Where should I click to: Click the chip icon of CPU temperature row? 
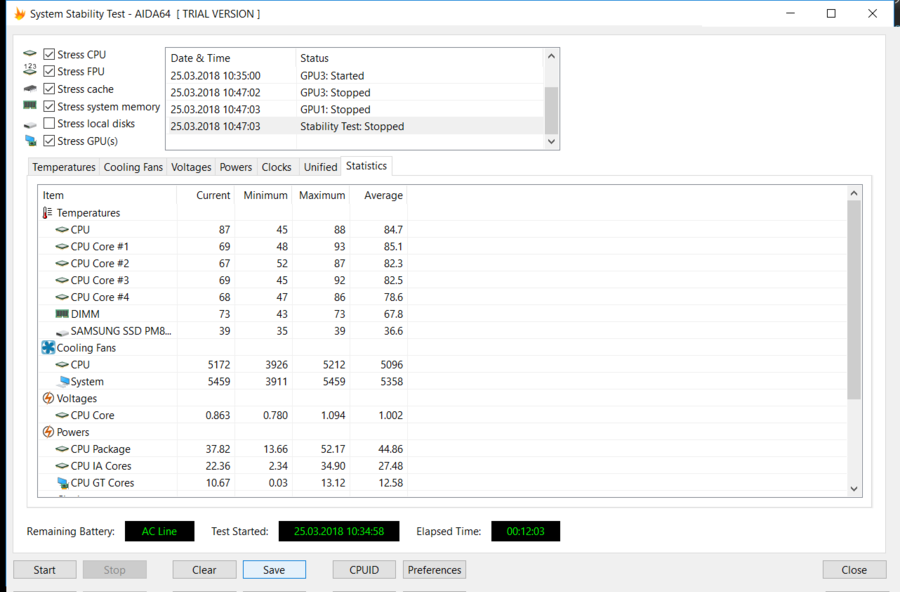coord(62,229)
